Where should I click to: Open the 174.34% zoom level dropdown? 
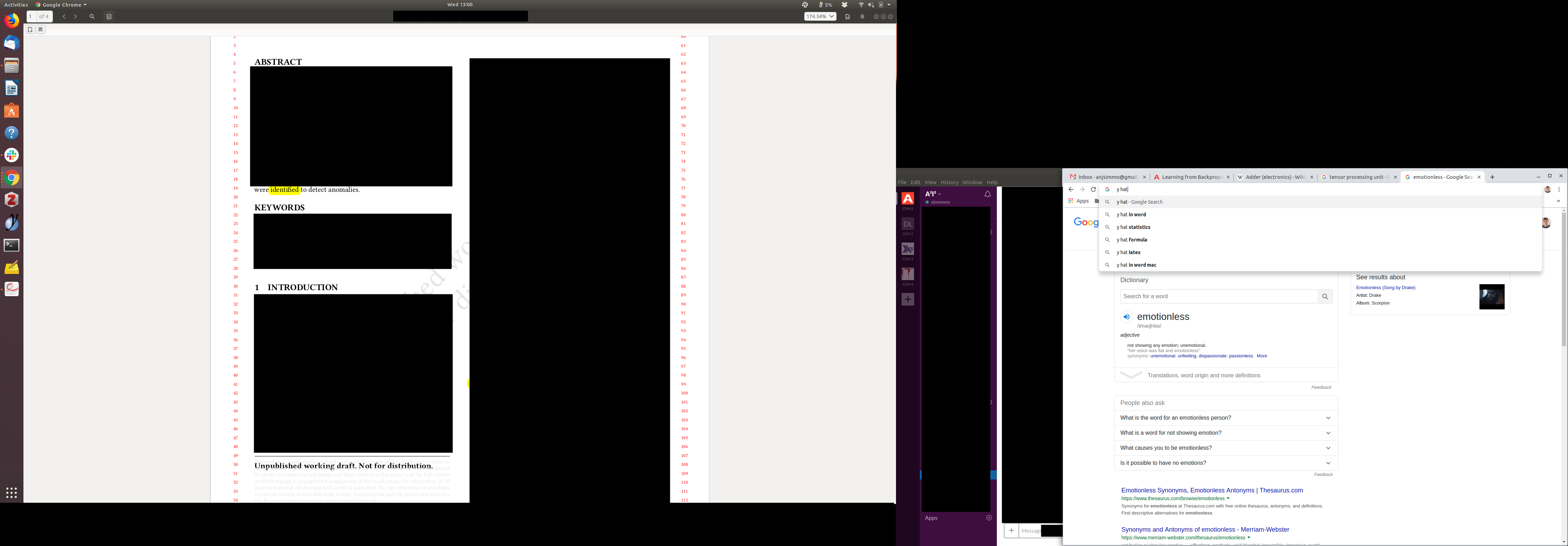(820, 16)
